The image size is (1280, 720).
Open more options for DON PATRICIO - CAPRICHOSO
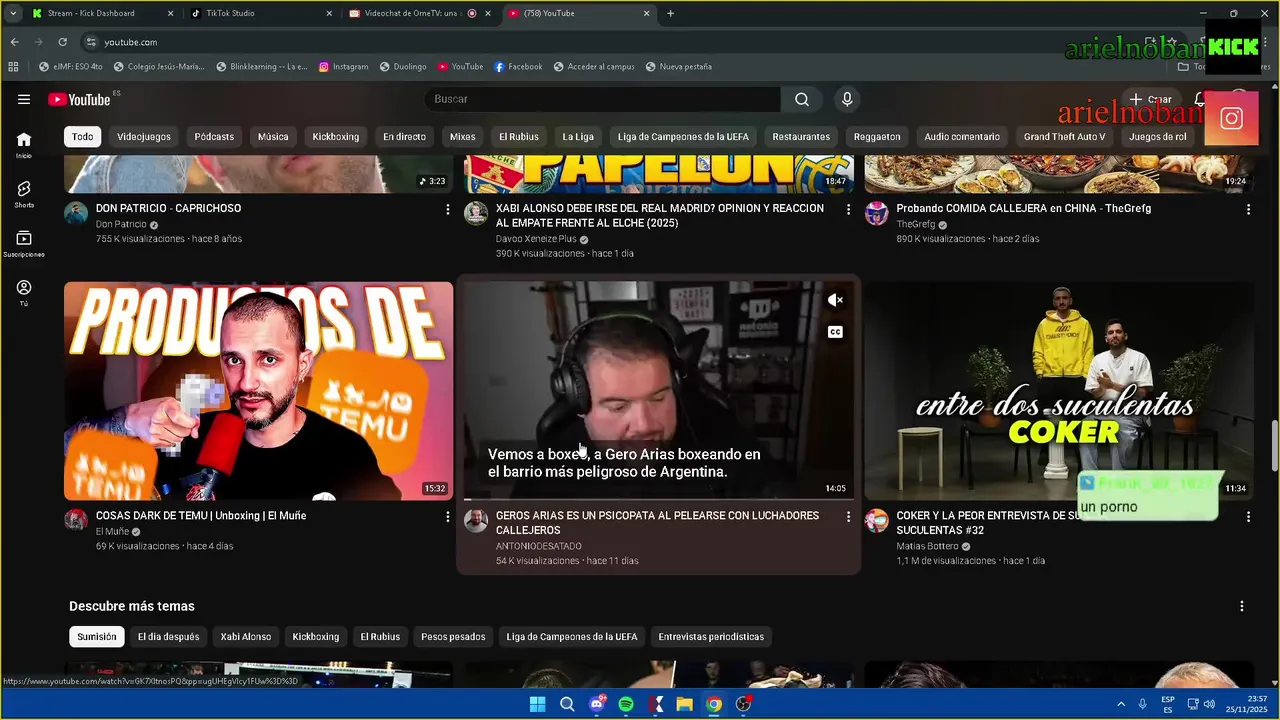447,209
